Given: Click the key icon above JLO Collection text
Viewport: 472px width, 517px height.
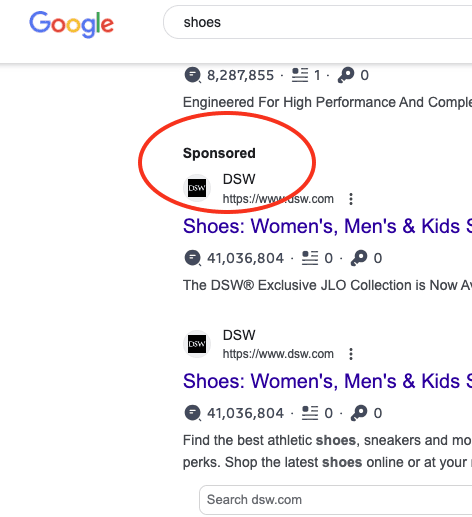Looking at the screenshot, I should (359, 258).
